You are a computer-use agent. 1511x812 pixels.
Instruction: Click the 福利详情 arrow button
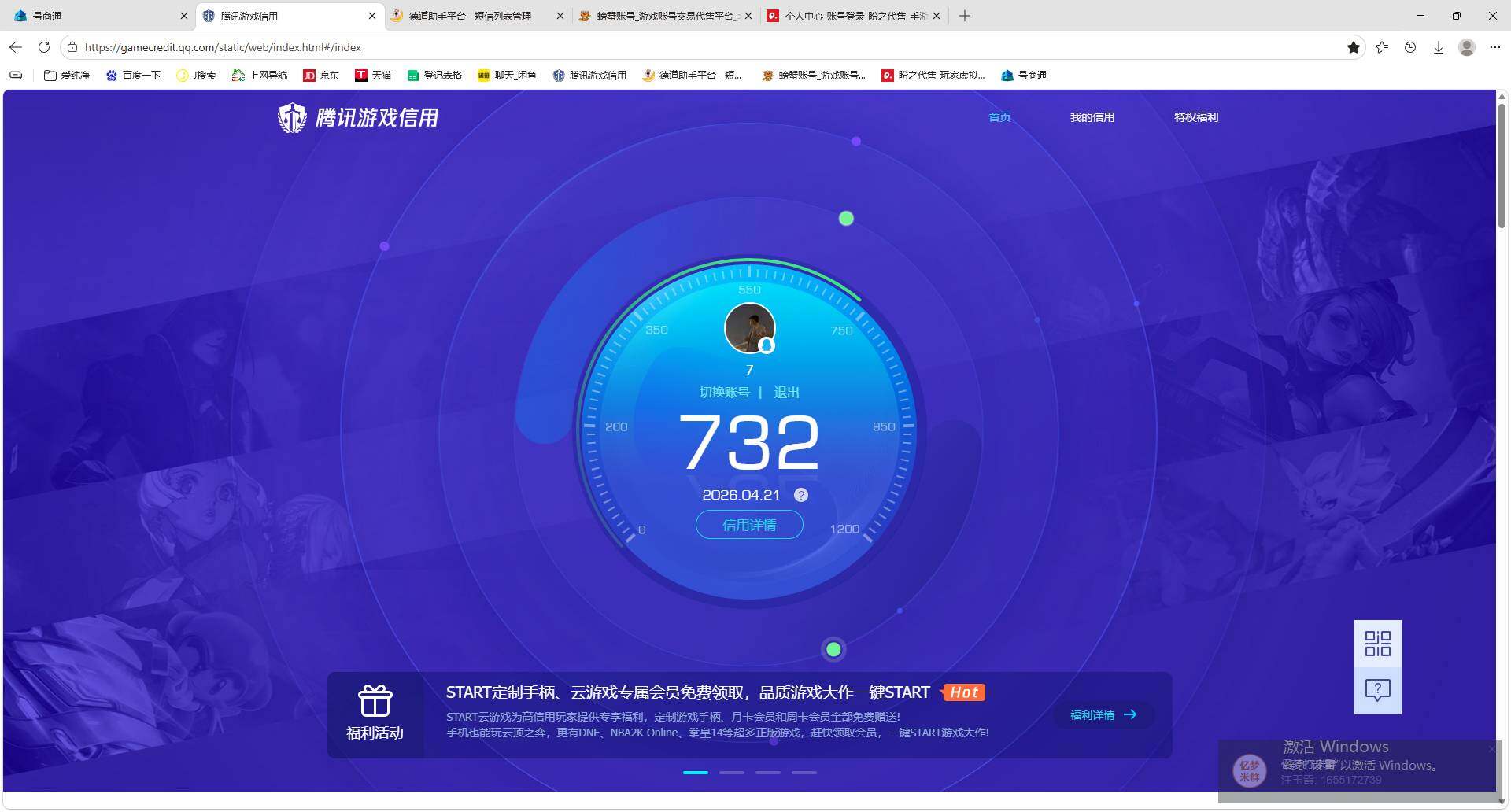click(1103, 714)
